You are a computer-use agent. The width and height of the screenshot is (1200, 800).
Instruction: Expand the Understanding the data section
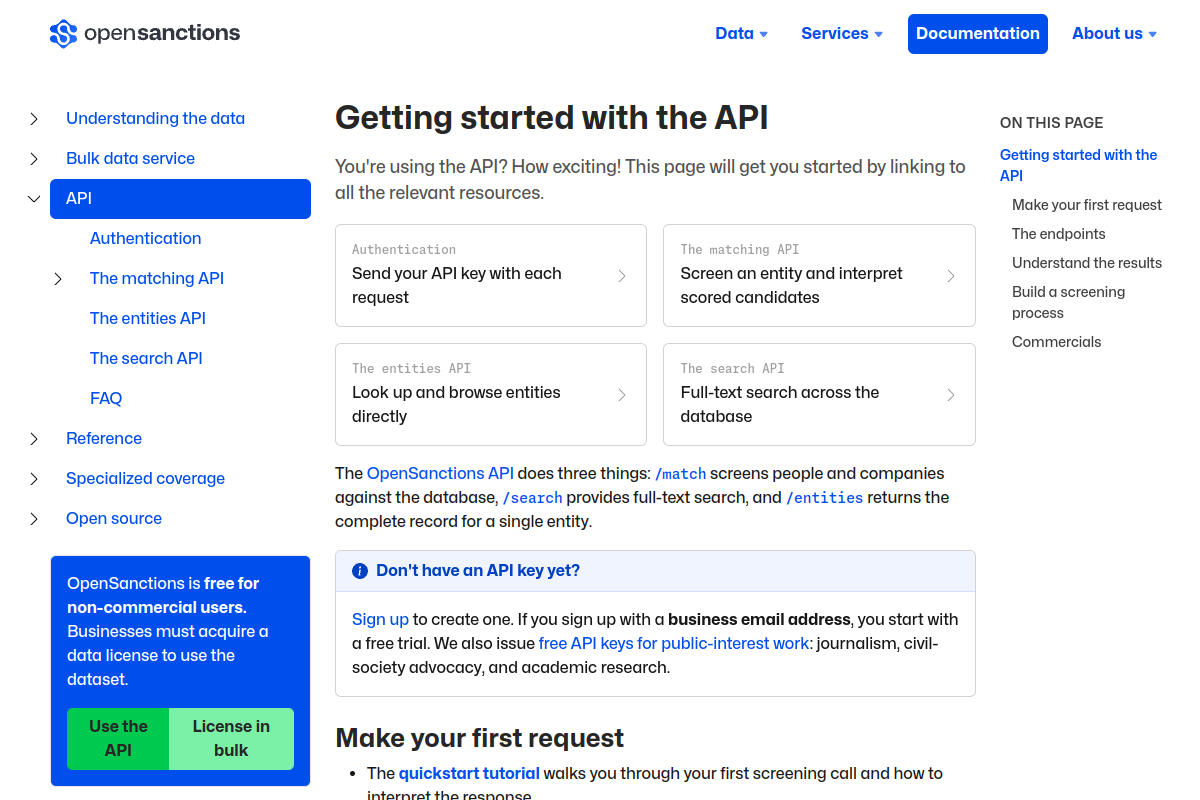[x=34, y=119]
